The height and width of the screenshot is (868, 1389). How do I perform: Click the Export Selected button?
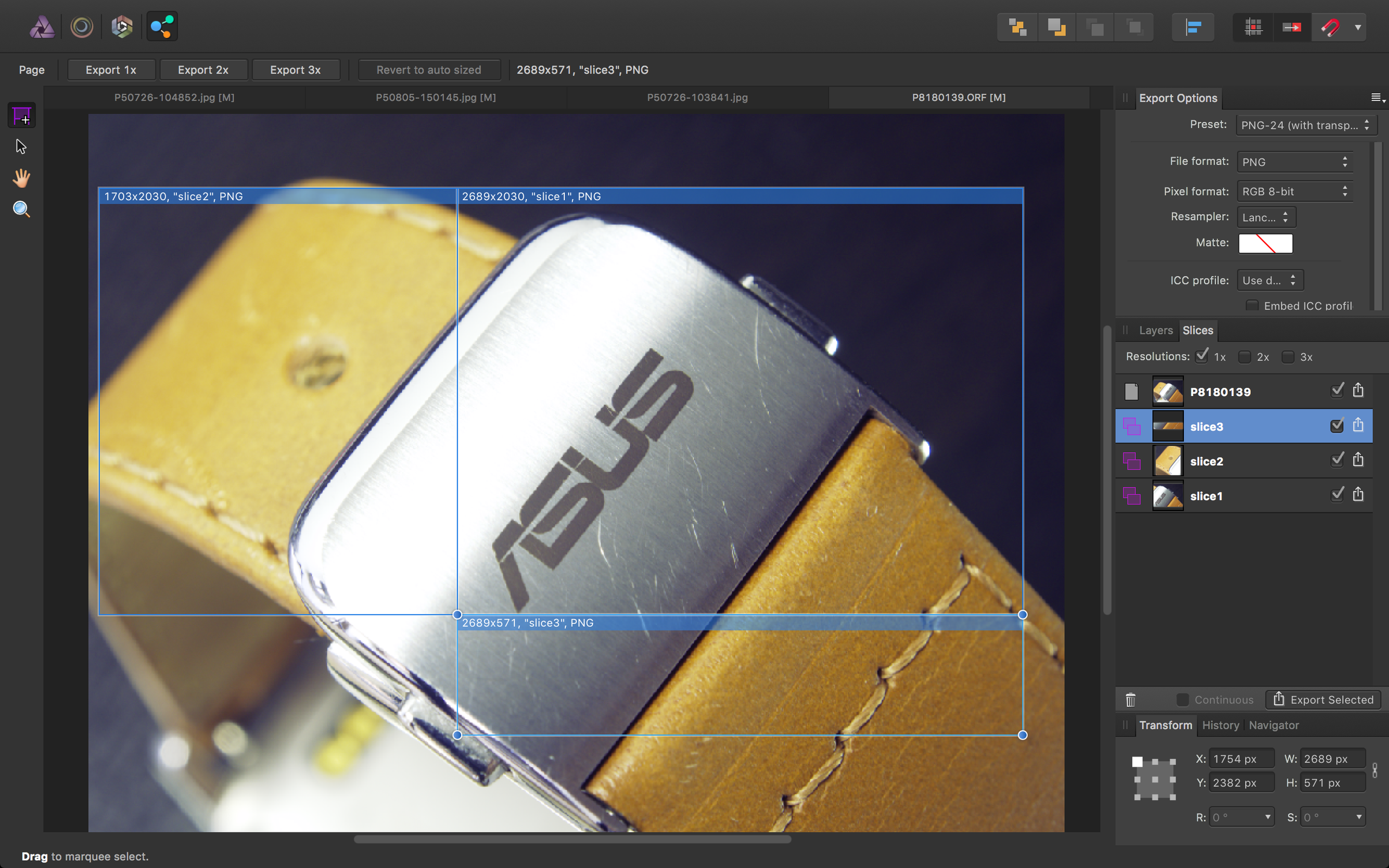coord(1323,700)
